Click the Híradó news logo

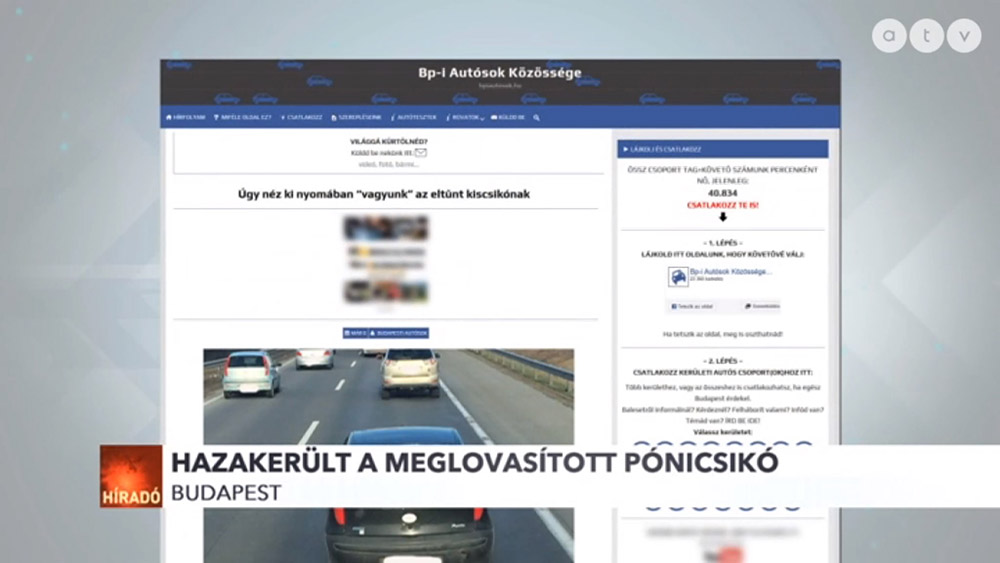[x=131, y=476]
